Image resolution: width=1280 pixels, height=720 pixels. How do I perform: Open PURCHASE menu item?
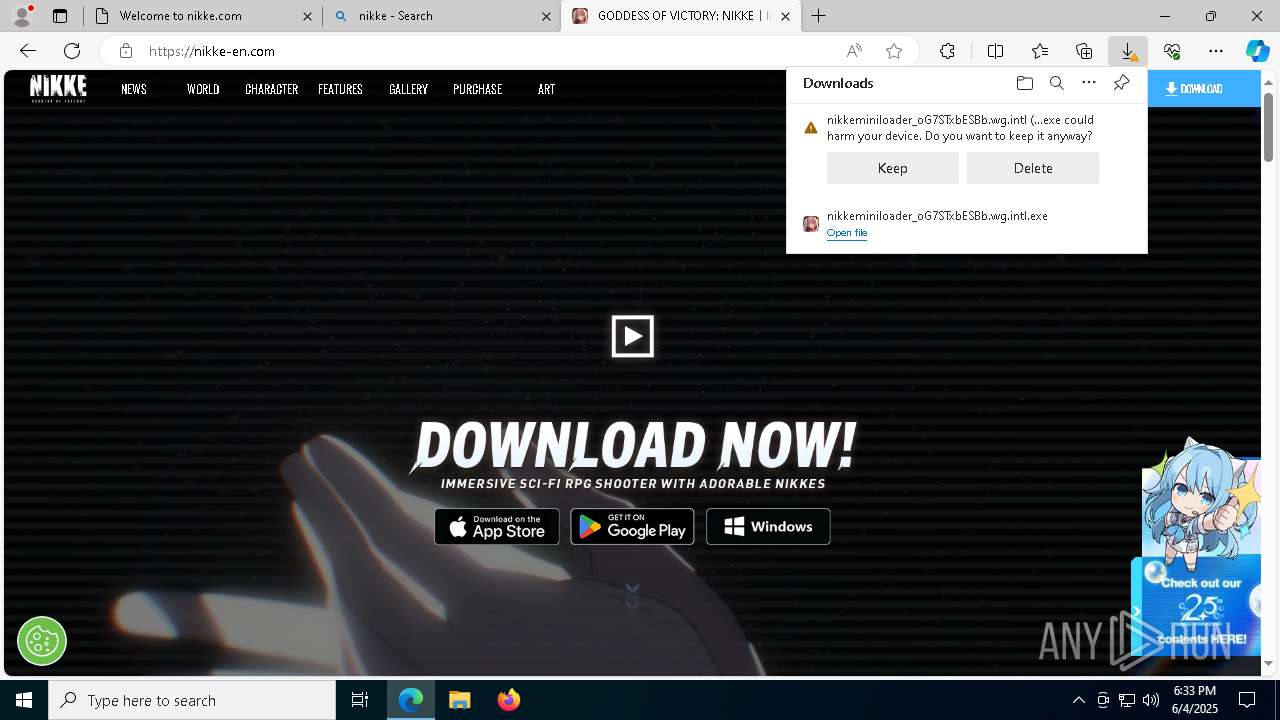point(477,89)
